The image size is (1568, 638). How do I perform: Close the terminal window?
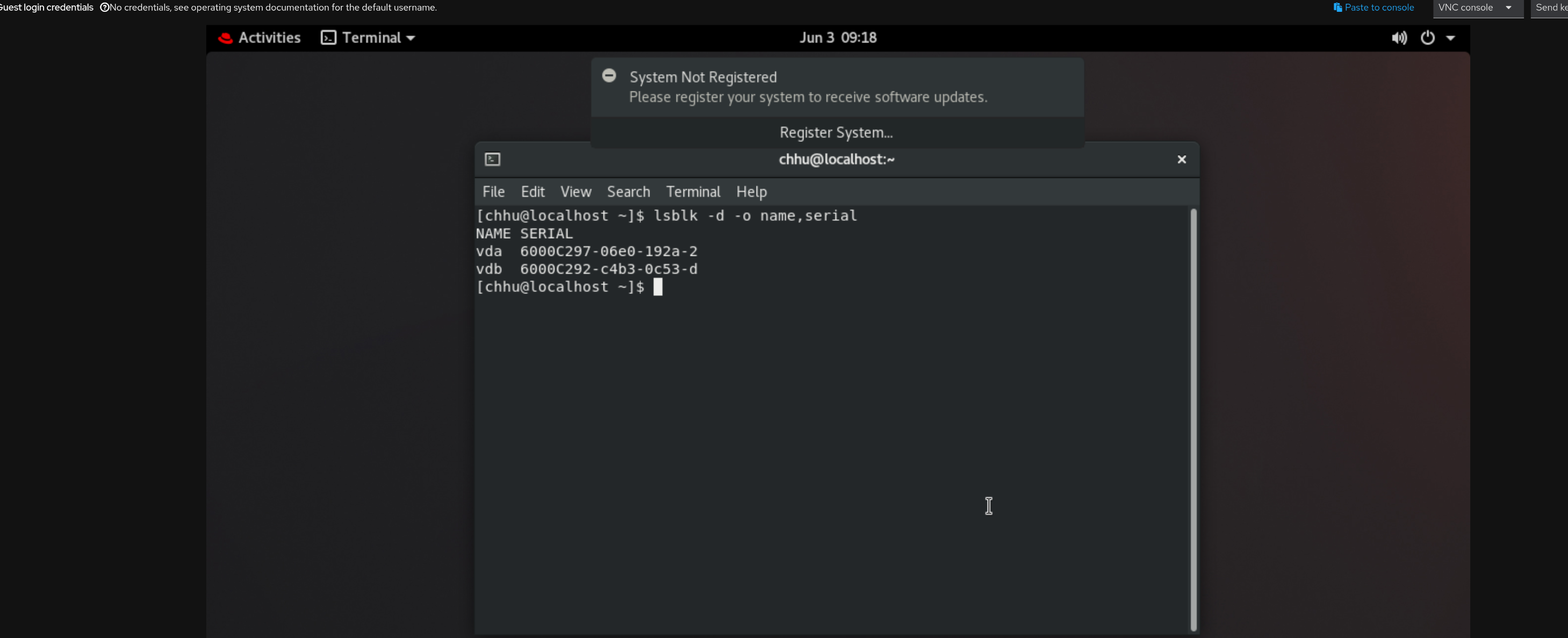tap(1182, 160)
